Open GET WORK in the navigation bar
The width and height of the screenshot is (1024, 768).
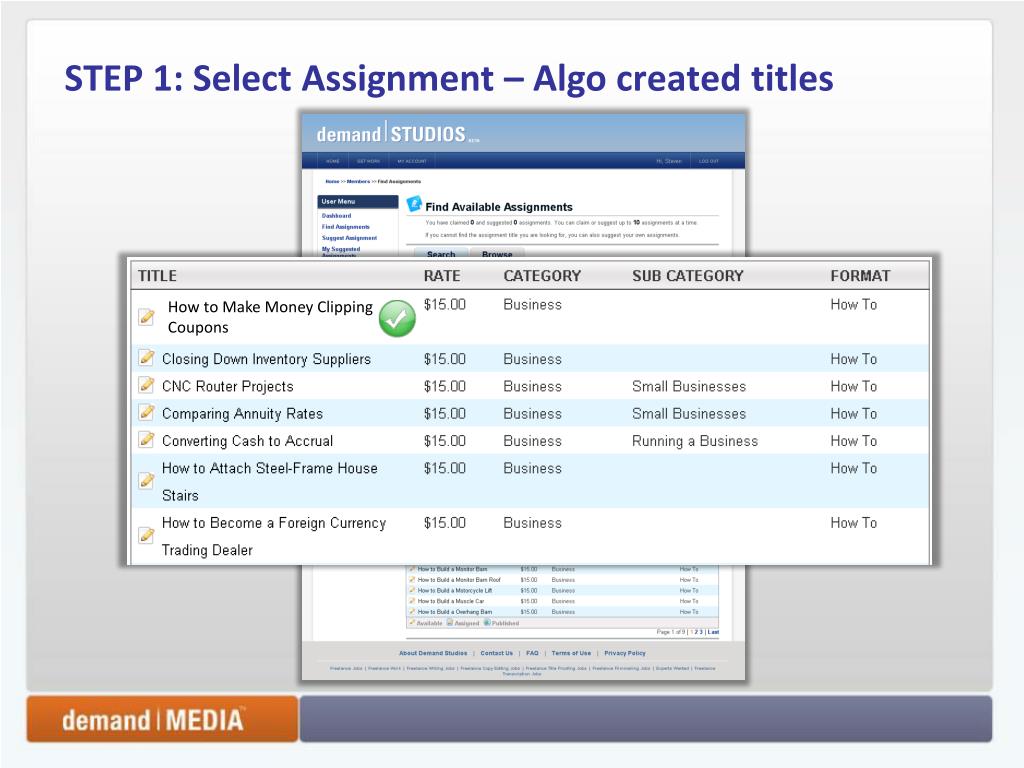pyautogui.click(x=368, y=161)
